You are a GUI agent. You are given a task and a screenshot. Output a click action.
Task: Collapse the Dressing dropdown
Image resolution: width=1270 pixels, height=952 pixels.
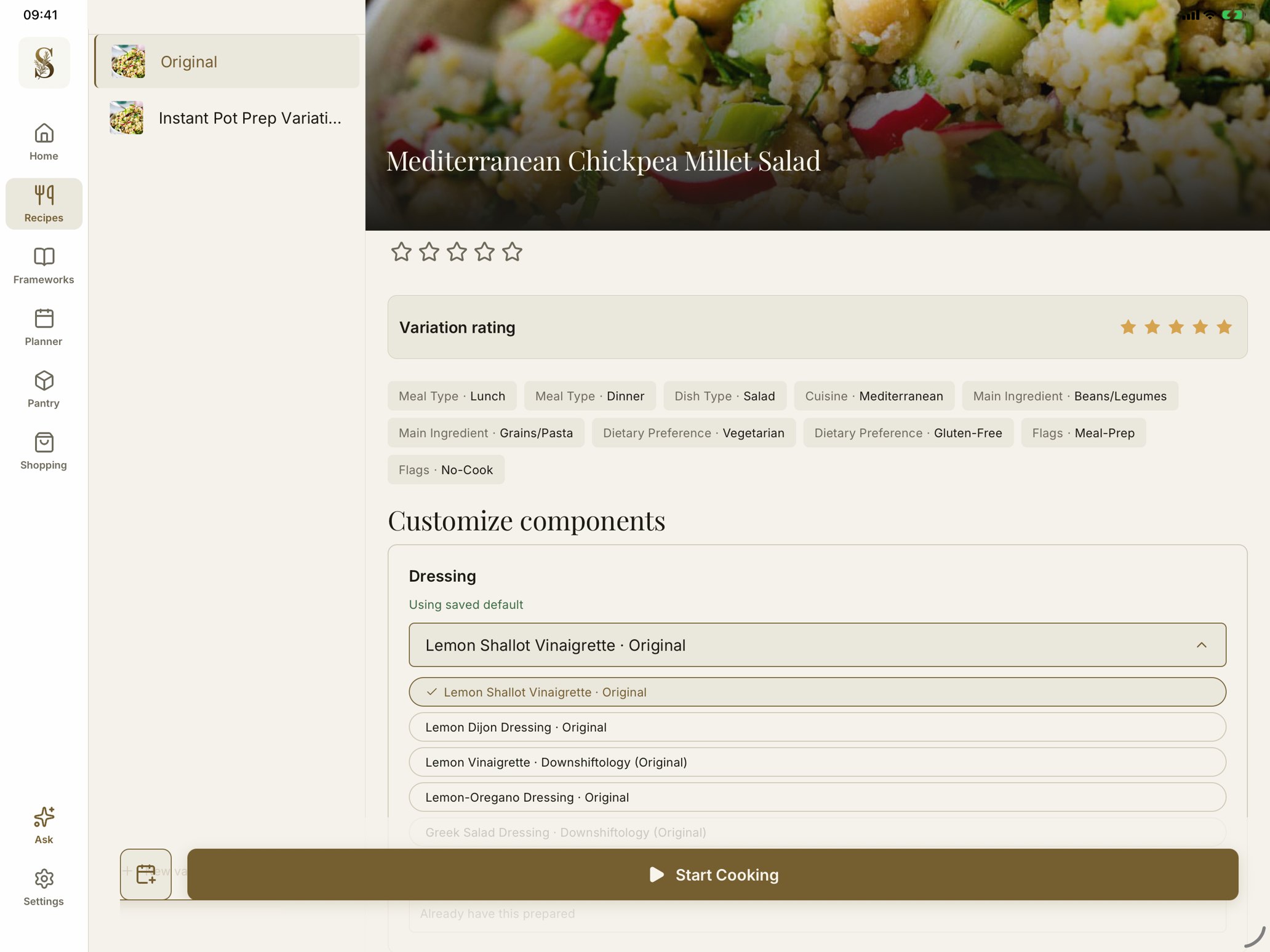click(x=817, y=645)
